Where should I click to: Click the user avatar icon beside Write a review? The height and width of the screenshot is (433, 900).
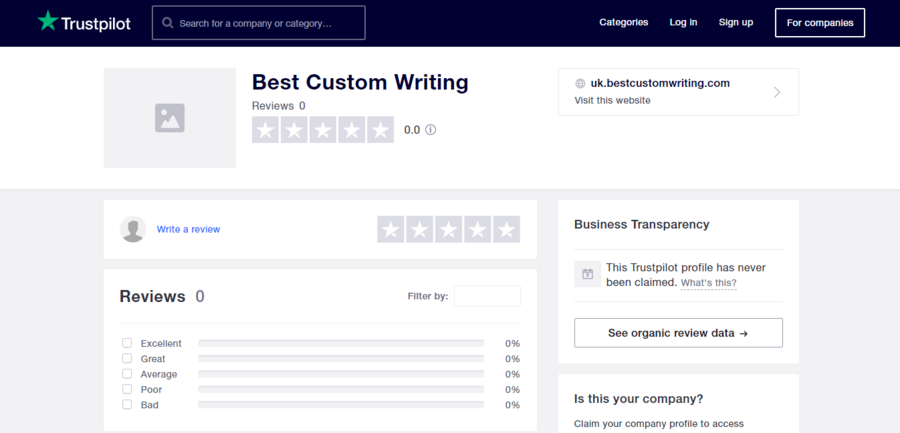click(133, 229)
